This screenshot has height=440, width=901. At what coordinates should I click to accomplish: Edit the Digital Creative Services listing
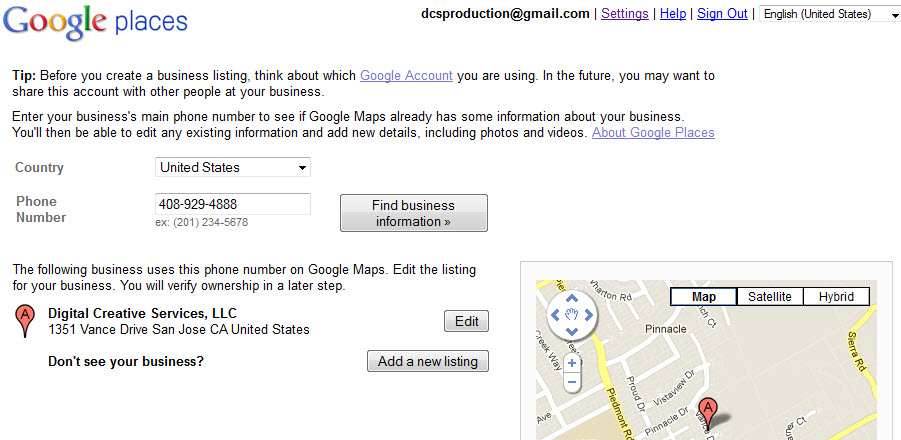point(467,321)
